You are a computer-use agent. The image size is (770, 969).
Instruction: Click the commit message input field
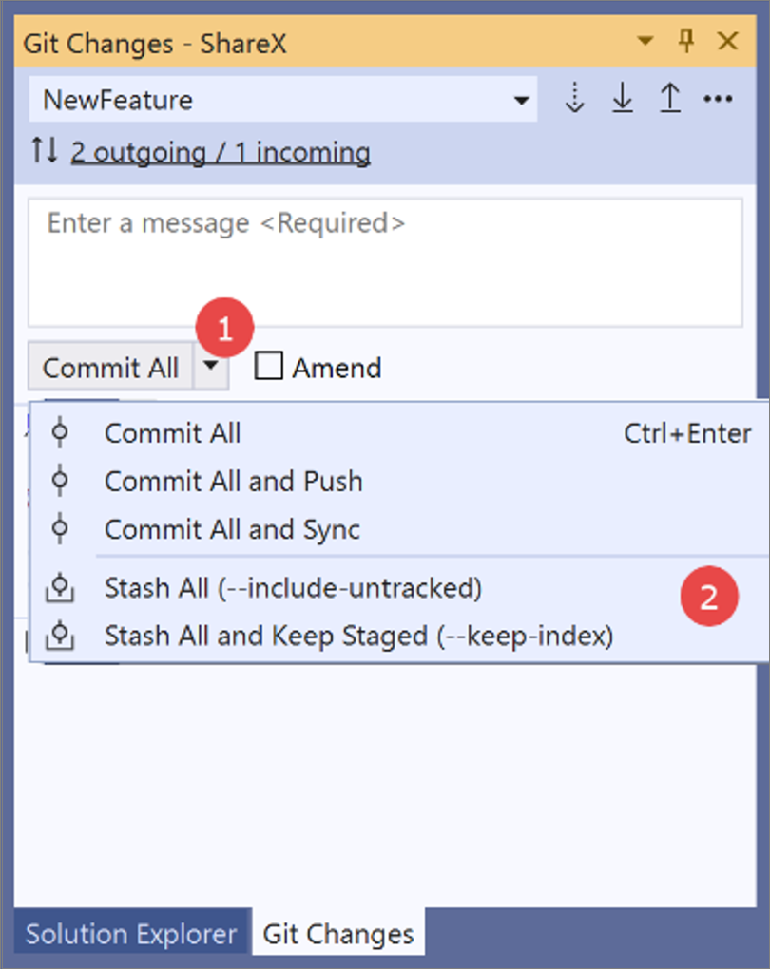(x=385, y=263)
